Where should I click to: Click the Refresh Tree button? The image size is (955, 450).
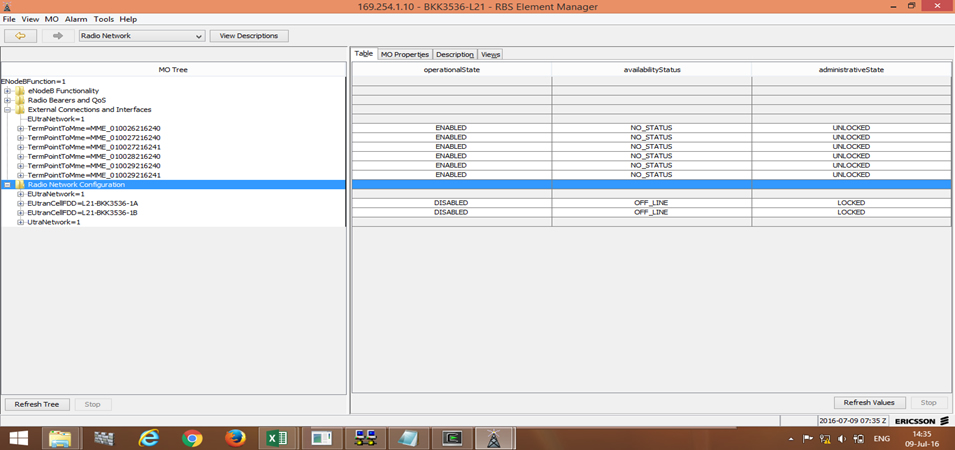point(37,404)
